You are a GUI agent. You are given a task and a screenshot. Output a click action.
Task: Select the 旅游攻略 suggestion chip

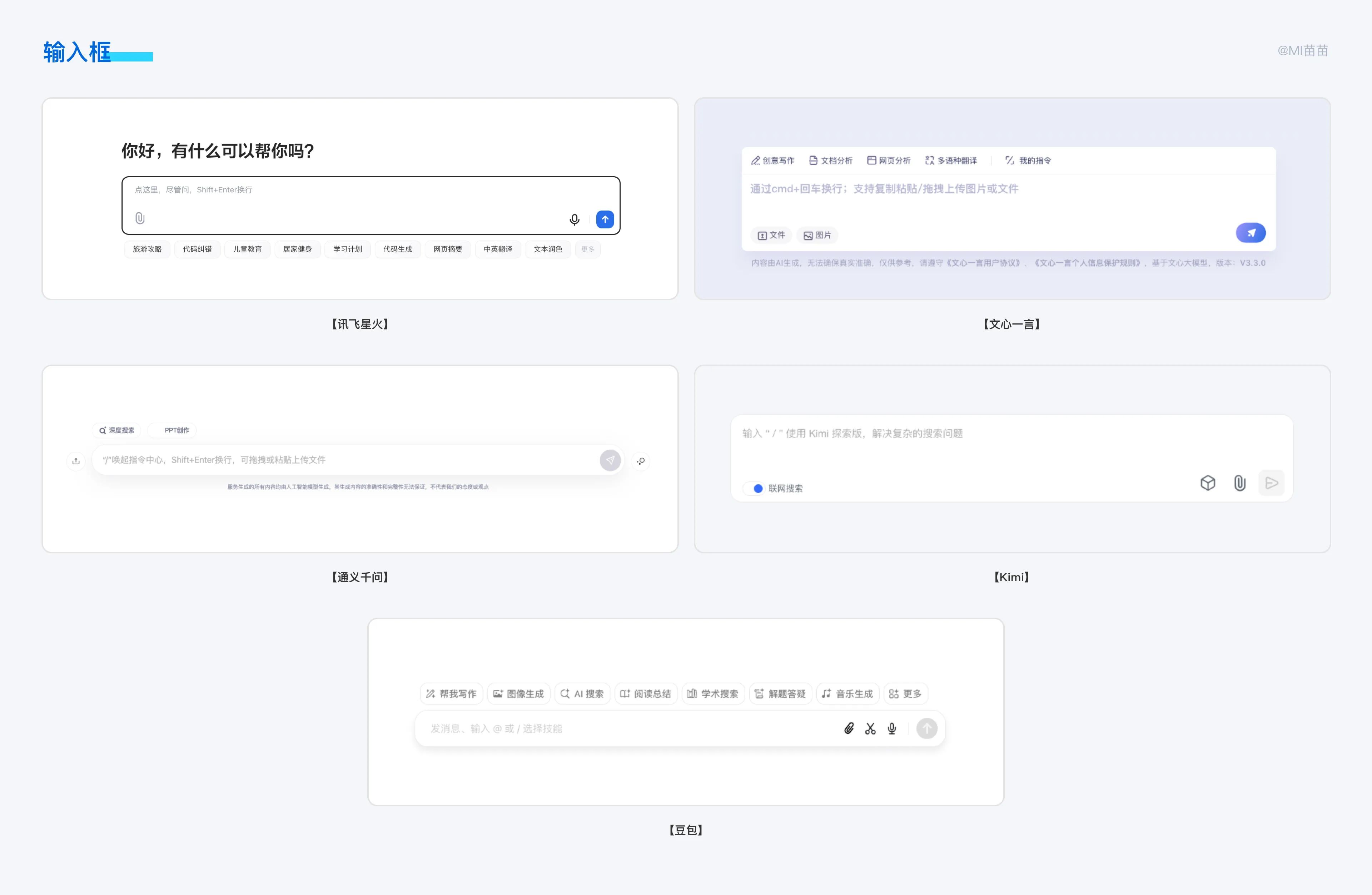[x=147, y=249]
